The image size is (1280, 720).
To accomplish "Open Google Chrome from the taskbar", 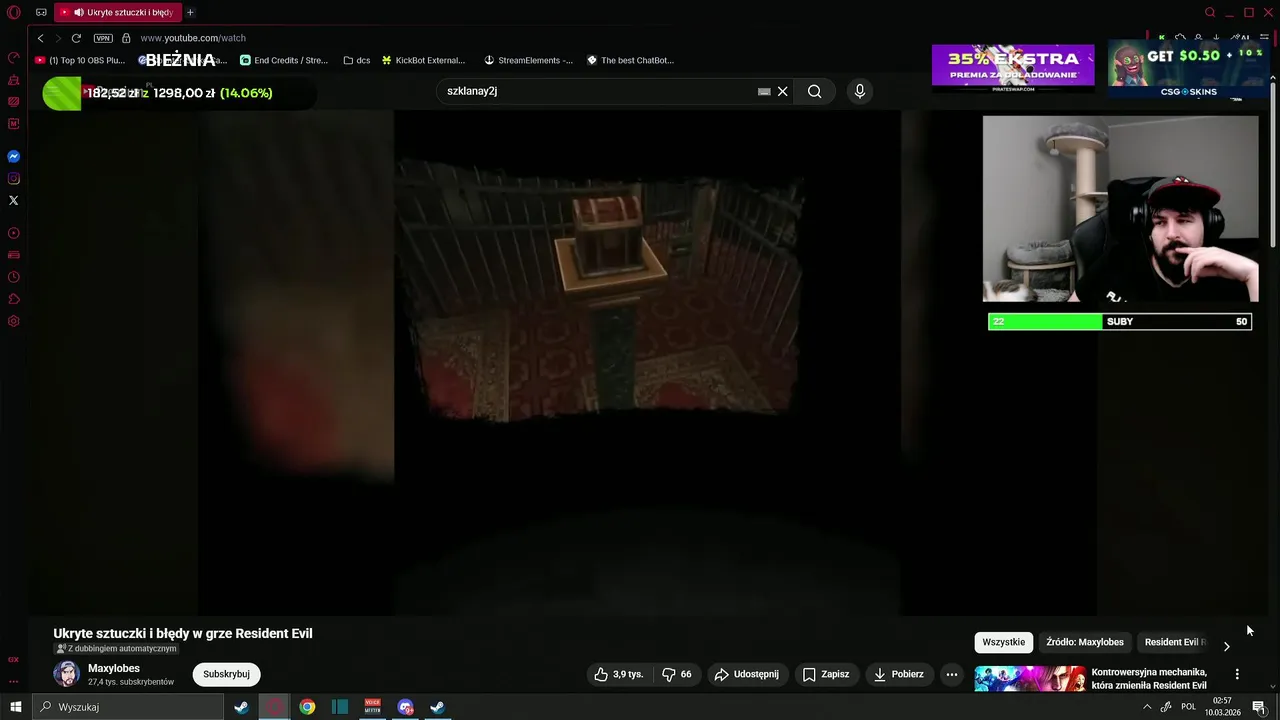I will click(307, 707).
